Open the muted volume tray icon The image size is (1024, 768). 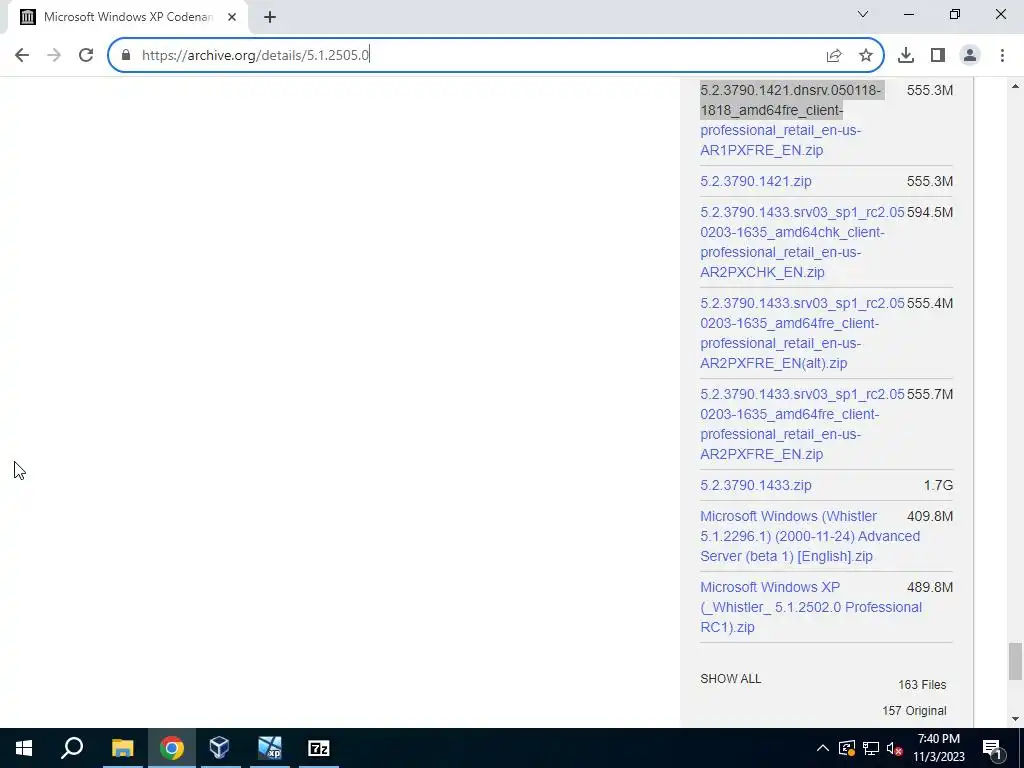click(x=895, y=748)
